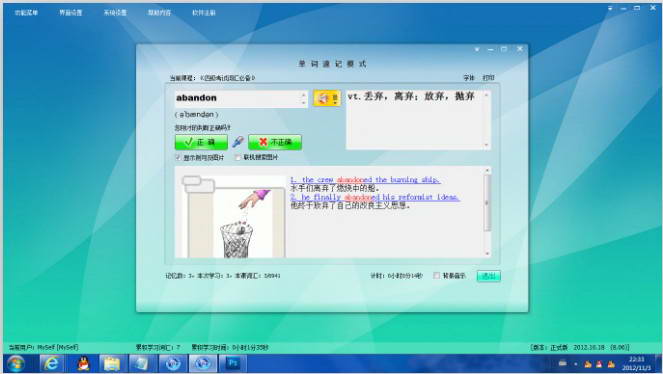The width and height of the screenshot is (663, 374).
Task: Switch to Photoshop from the taskbar
Action: click(232, 364)
